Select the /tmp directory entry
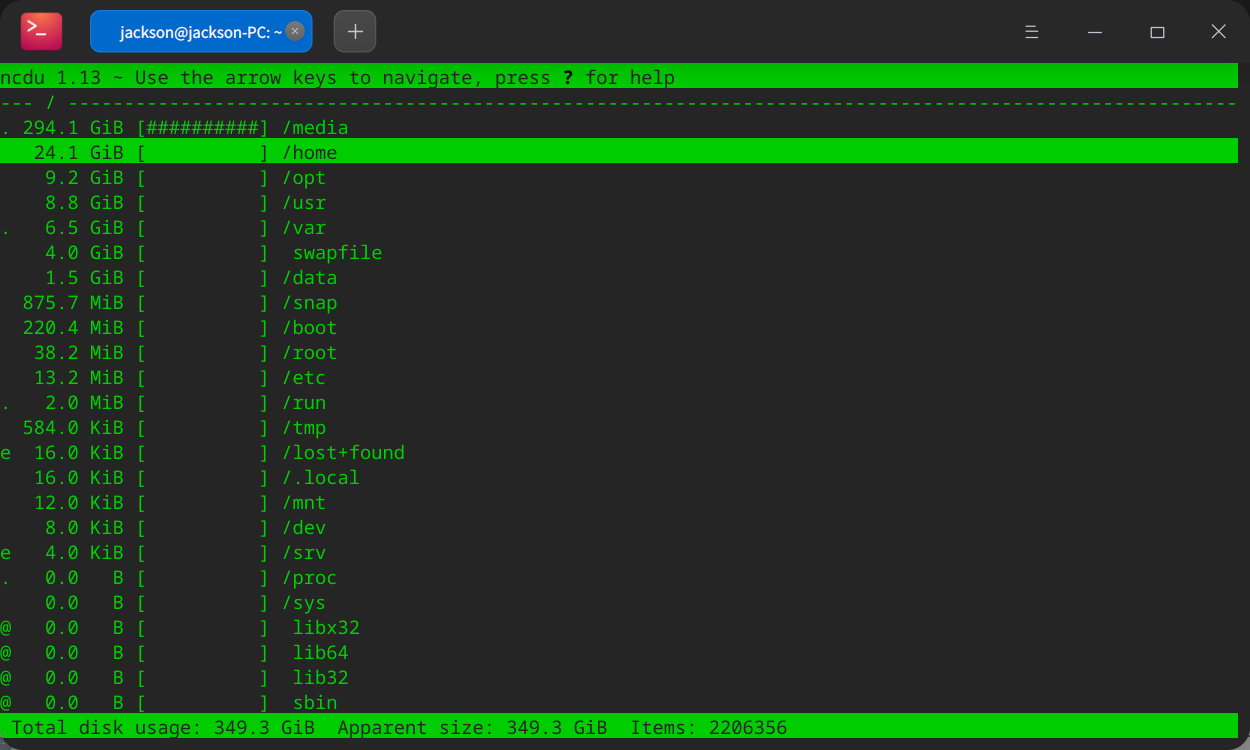 click(x=304, y=428)
